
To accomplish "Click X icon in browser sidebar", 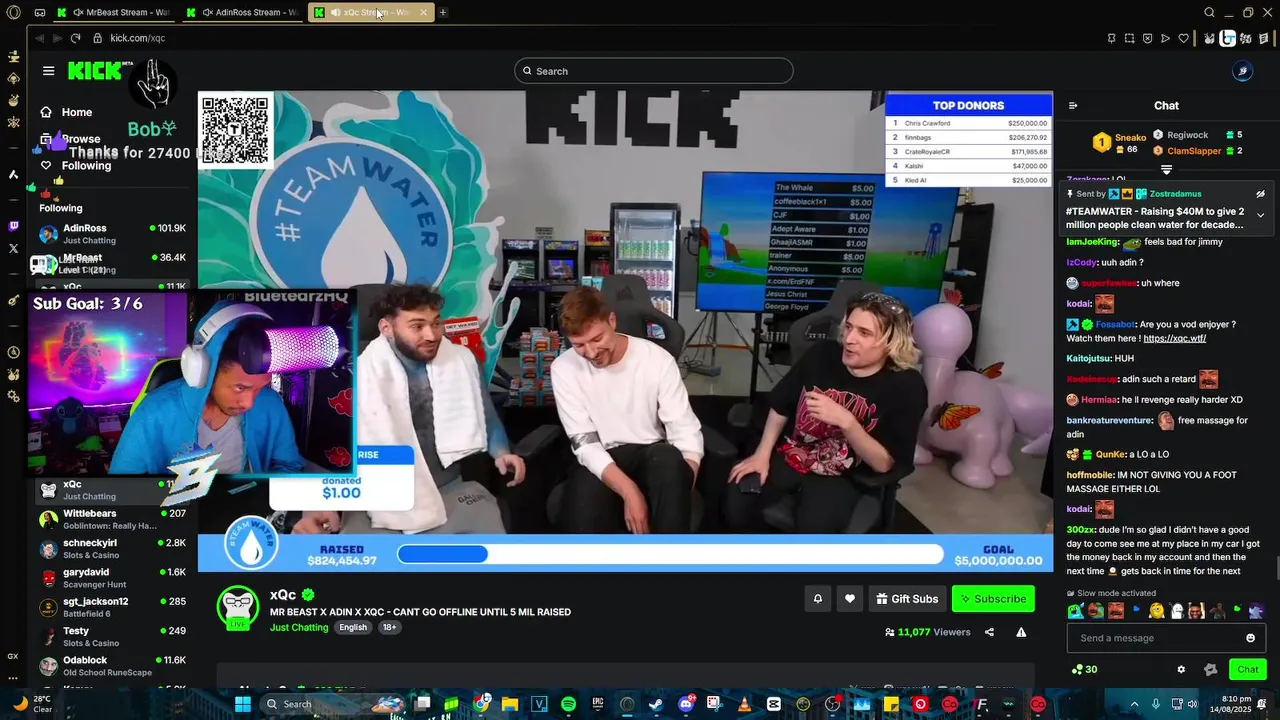I will (x=13, y=248).
